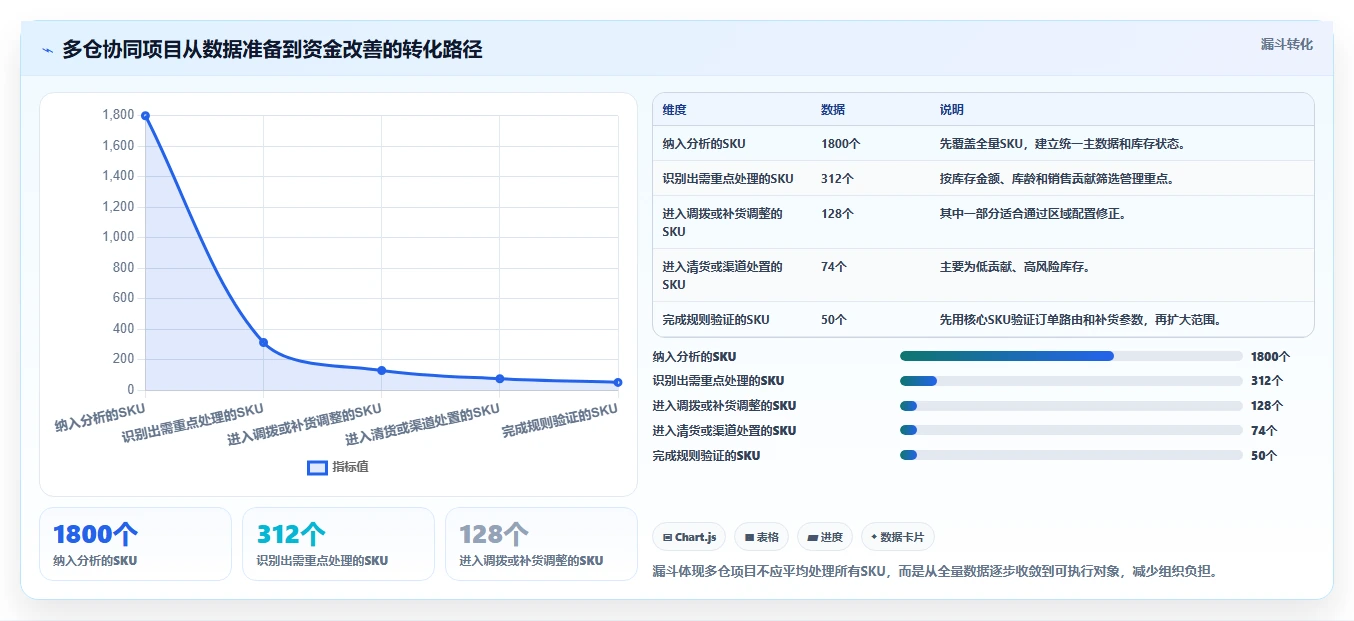Click description 其中一部分适合通过区域配置修正
Viewport: 1354px width, 621px height.
coord(1032,214)
